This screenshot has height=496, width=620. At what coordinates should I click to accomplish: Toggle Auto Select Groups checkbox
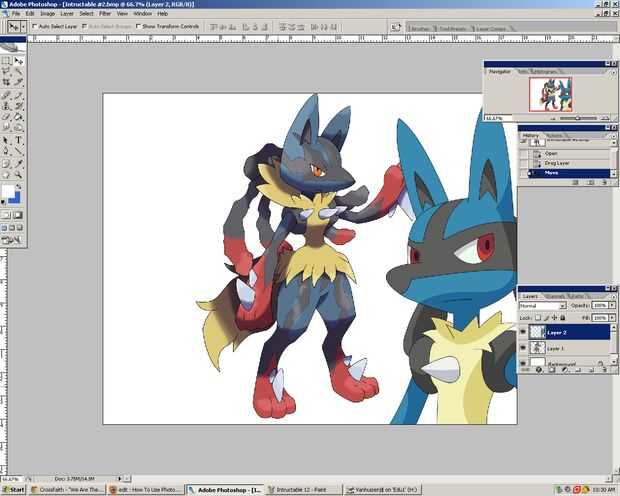pyautogui.click(x=84, y=27)
